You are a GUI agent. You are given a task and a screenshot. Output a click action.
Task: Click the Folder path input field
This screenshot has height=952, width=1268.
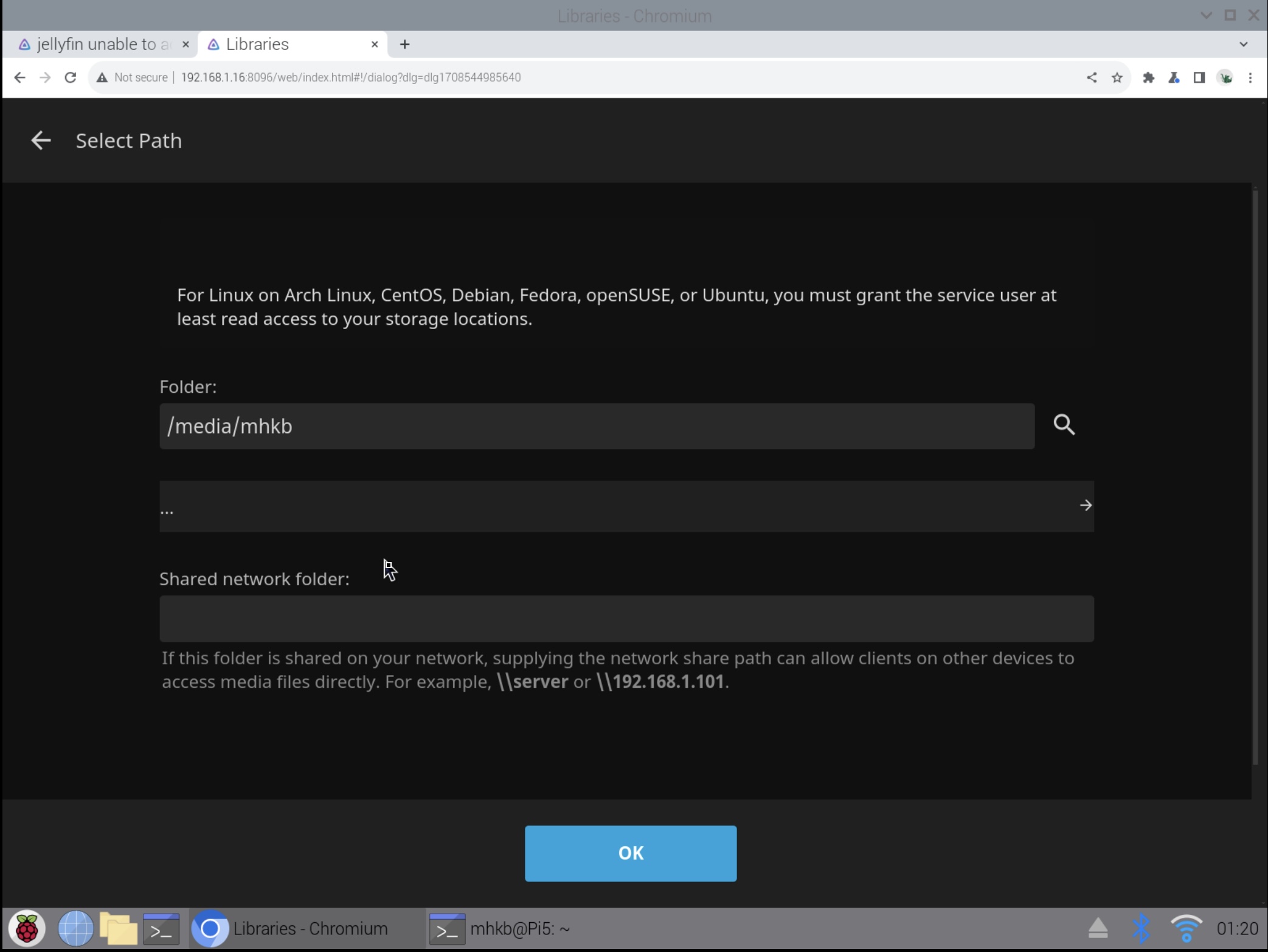click(596, 426)
